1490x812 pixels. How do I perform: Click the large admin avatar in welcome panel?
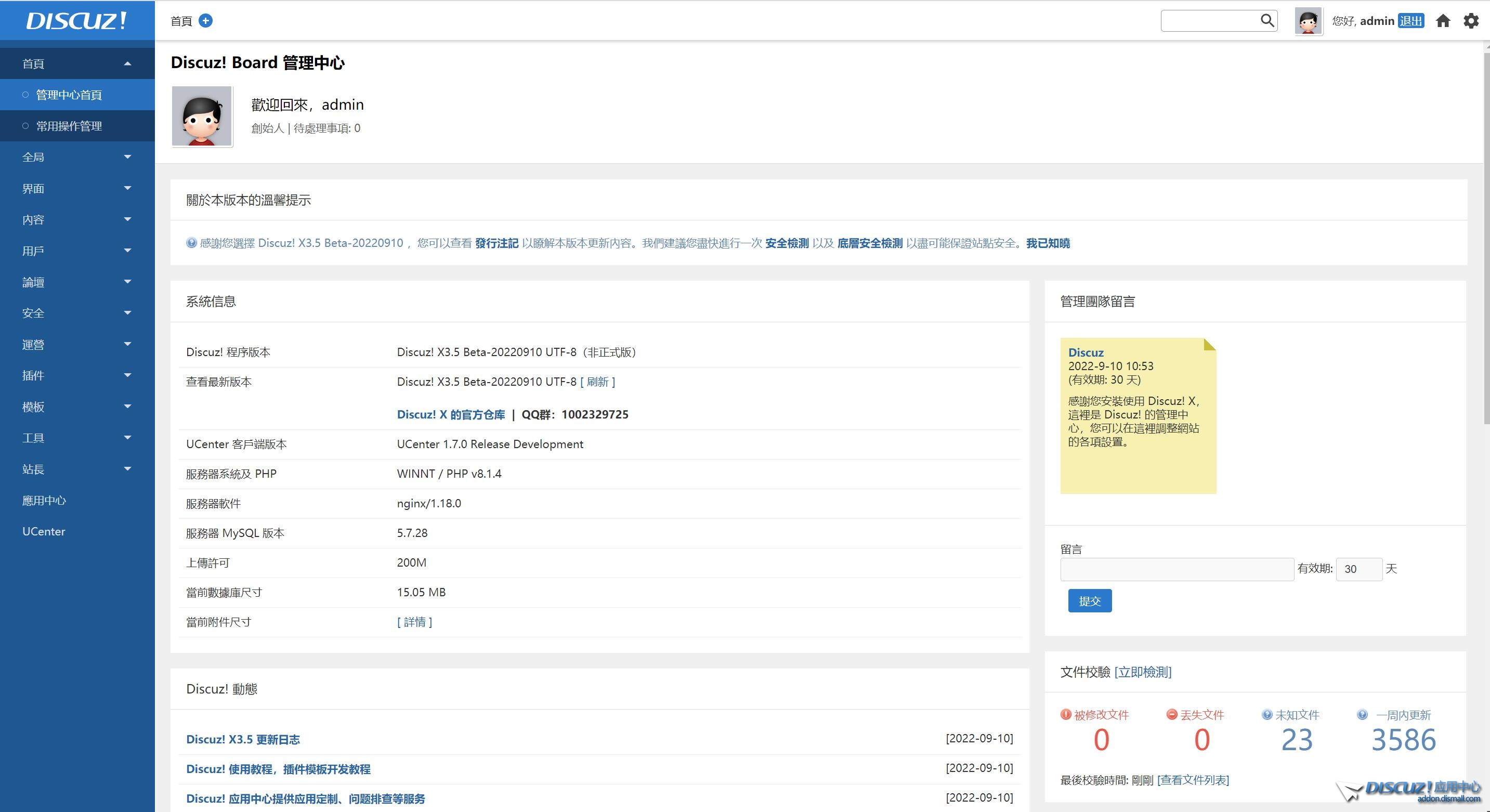[202, 116]
